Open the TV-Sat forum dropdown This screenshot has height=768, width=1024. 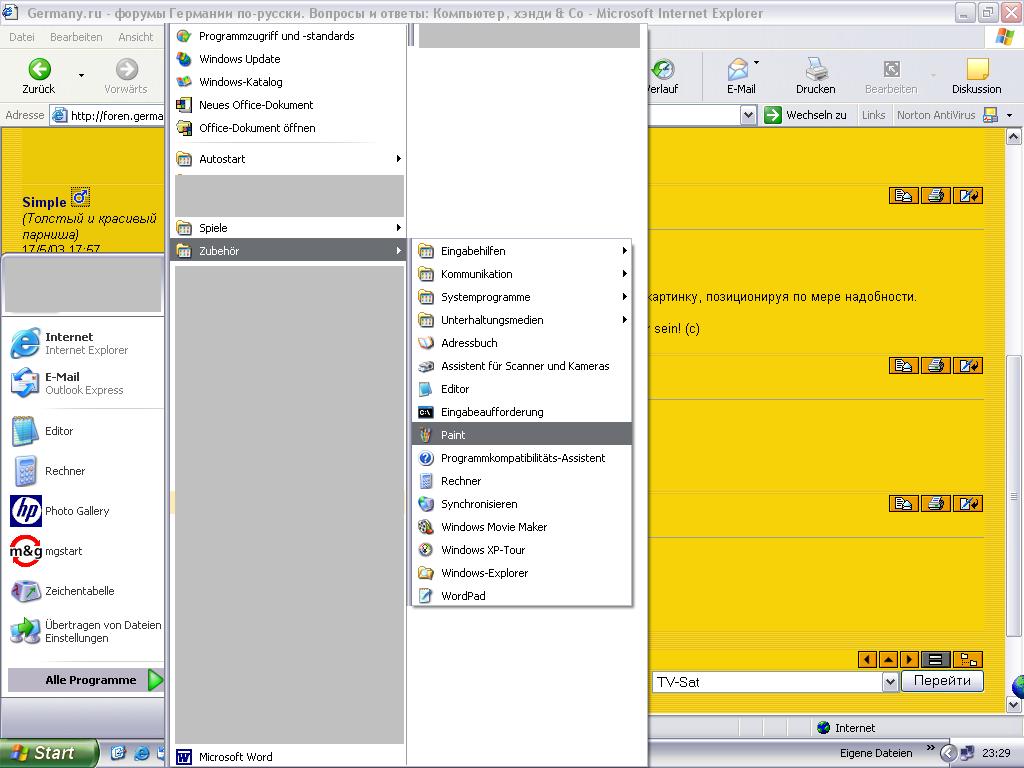890,682
